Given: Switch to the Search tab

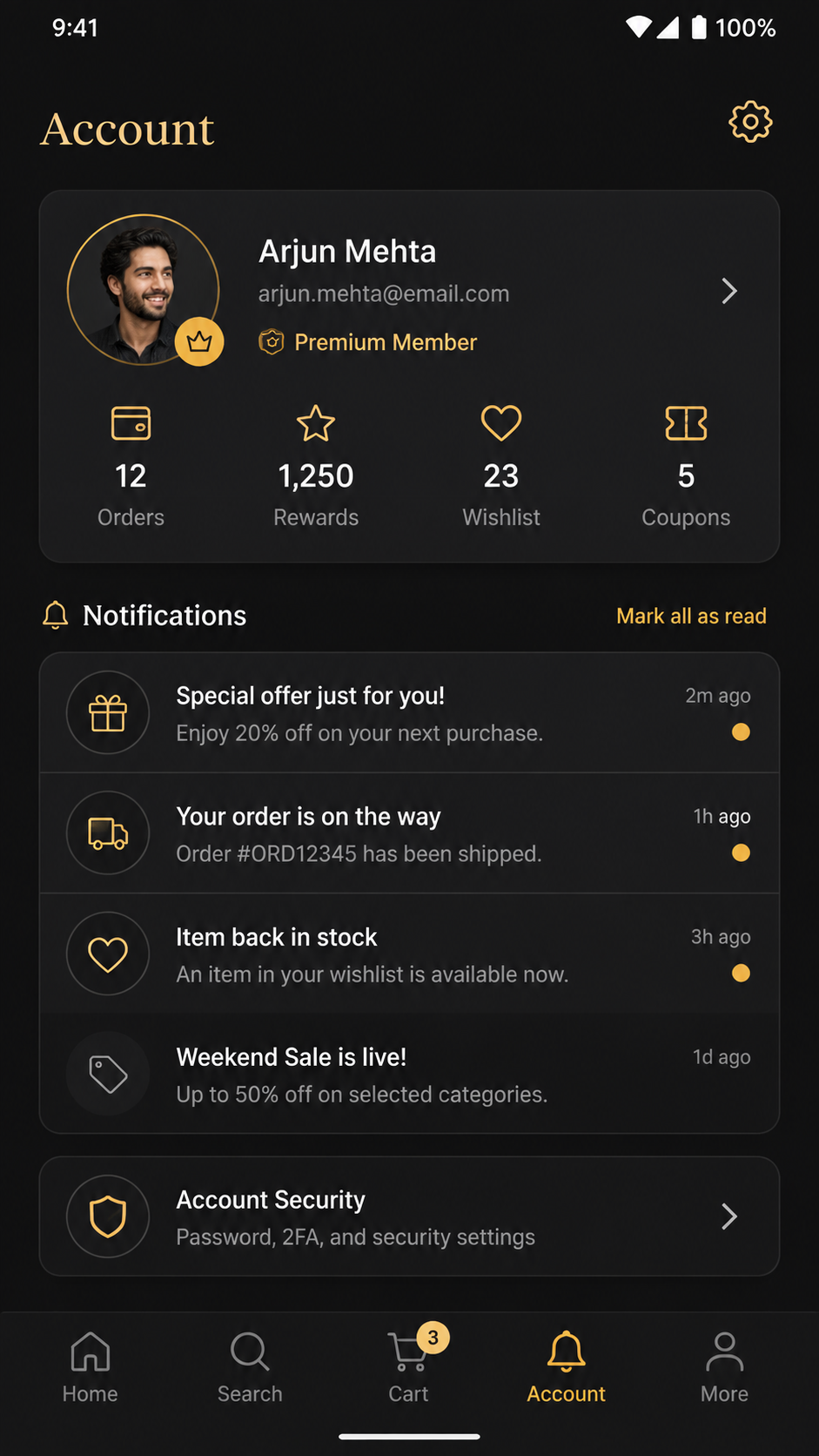Looking at the screenshot, I should coord(250,1367).
